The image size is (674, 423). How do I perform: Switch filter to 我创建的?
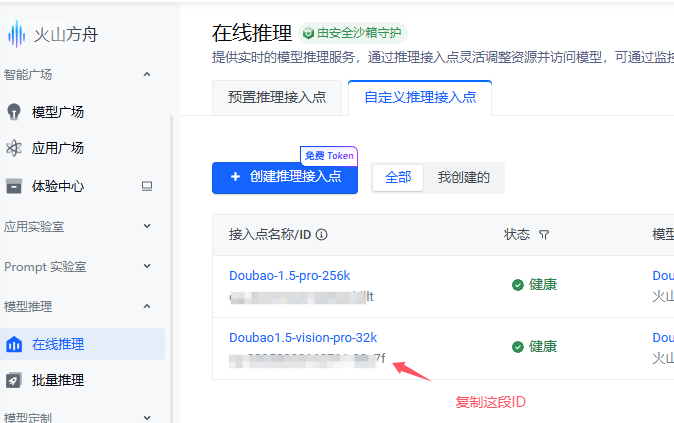click(x=463, y=177)
